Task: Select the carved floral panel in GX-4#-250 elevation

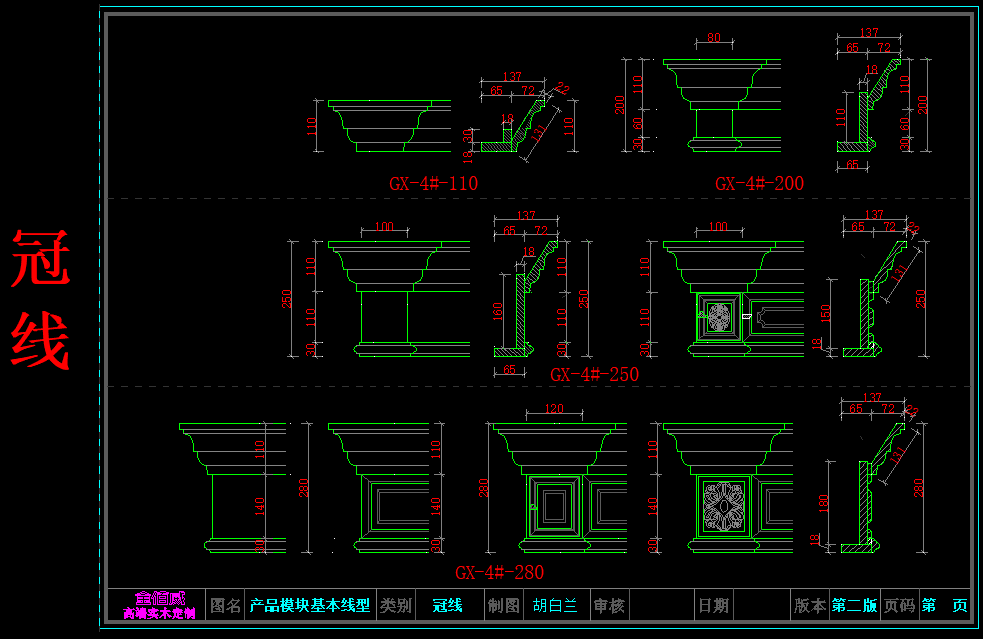Action: (x=719, y=318)
